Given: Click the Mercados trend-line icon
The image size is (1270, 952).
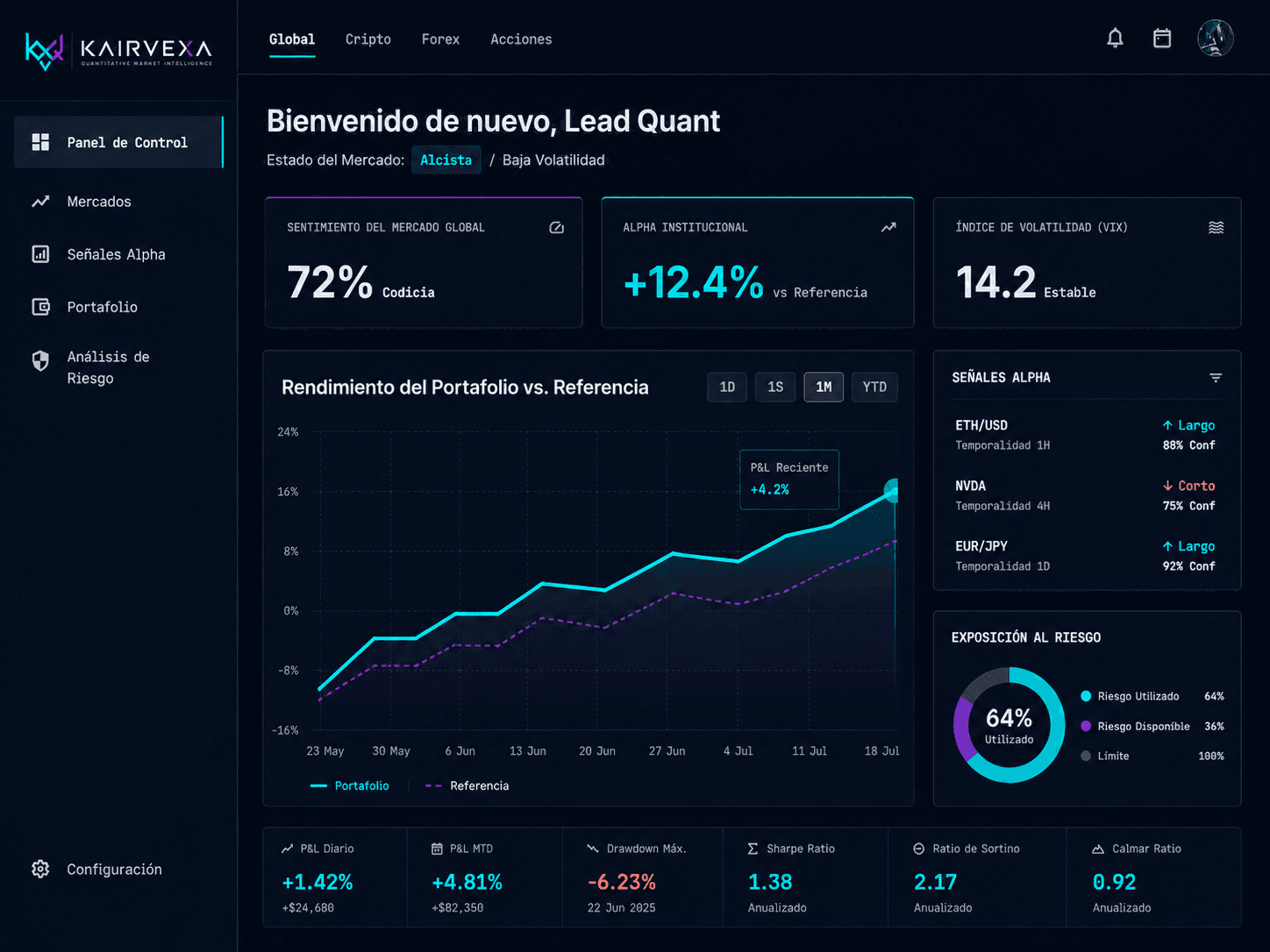Looking at the screenshot, I should tap(40, 202).
